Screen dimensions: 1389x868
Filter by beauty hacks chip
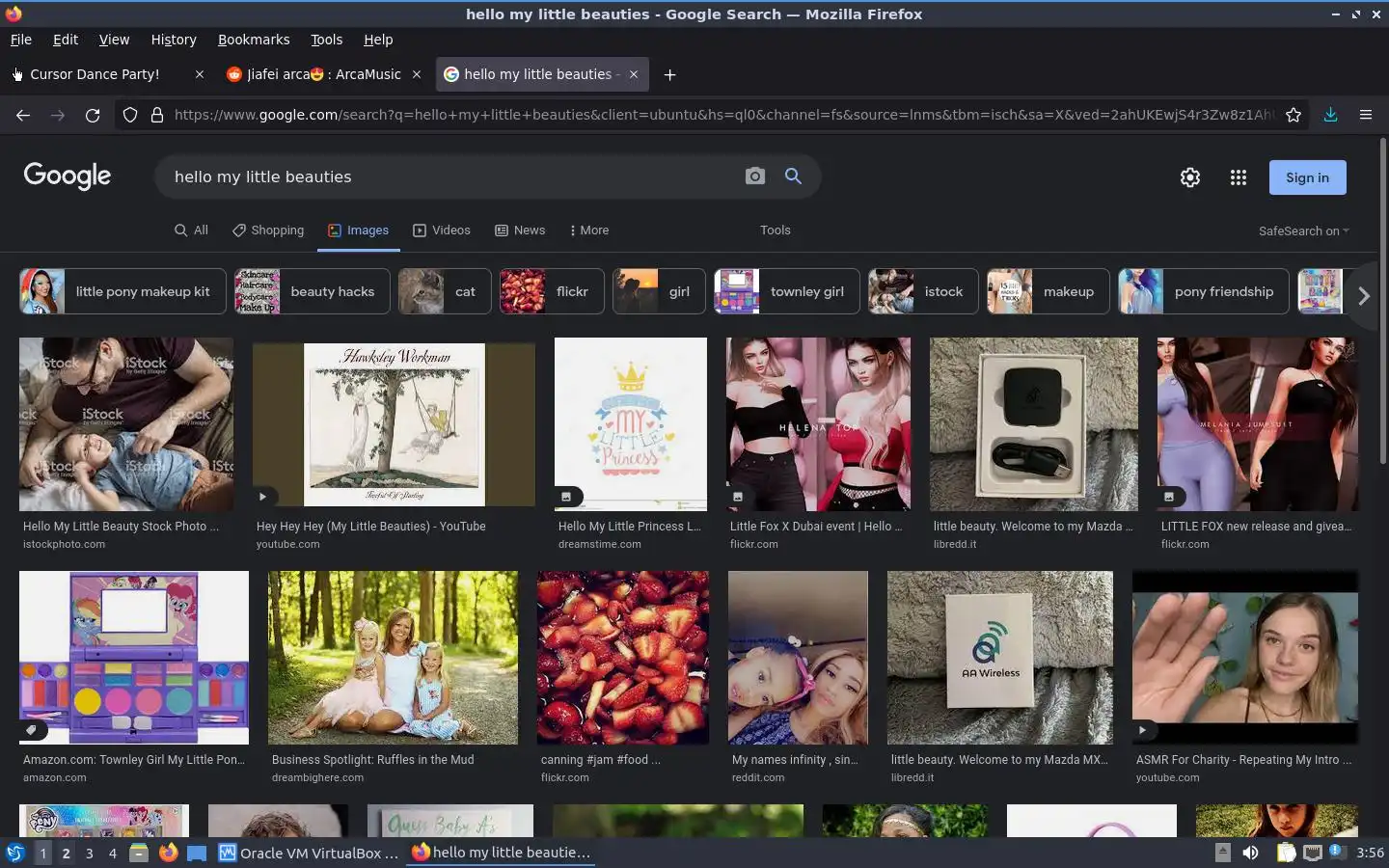(x=312, y=291)
